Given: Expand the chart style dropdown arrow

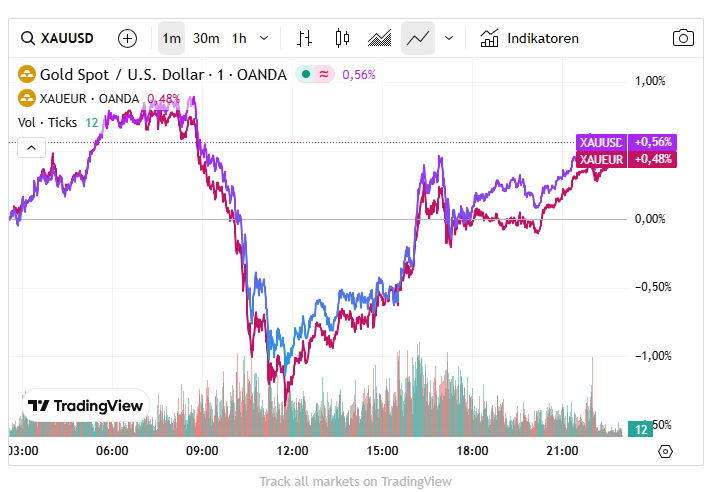Looking at the screenshot, I should pos(449,38).
